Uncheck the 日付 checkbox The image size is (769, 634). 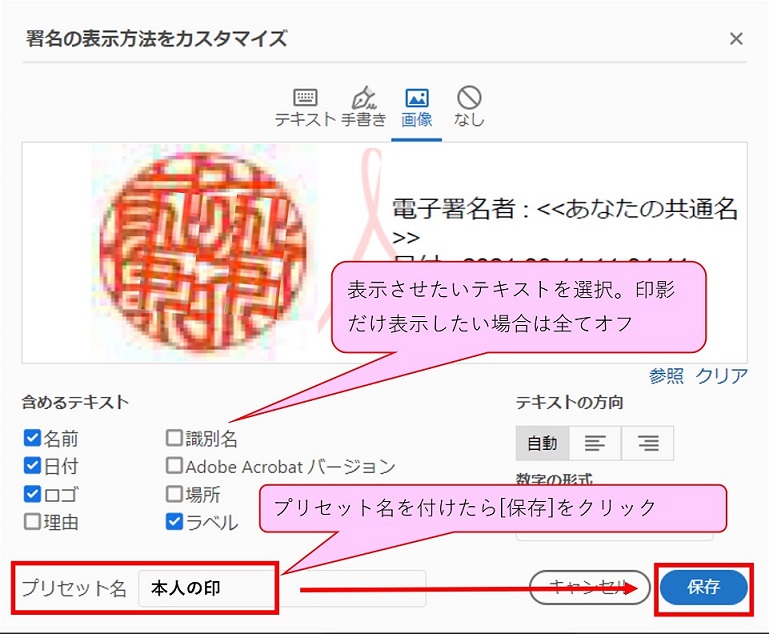click(x=32, y=466)
